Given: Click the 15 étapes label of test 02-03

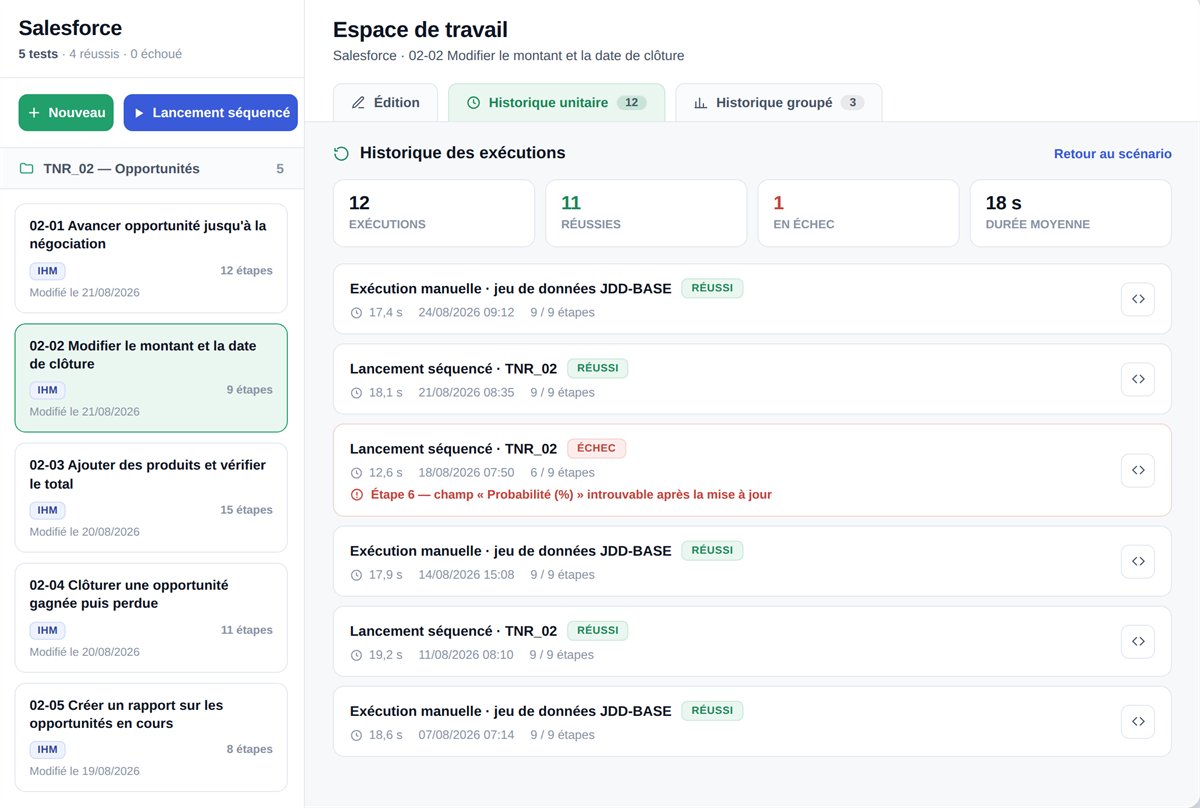Looking at the screenshot, I should 246,510.
